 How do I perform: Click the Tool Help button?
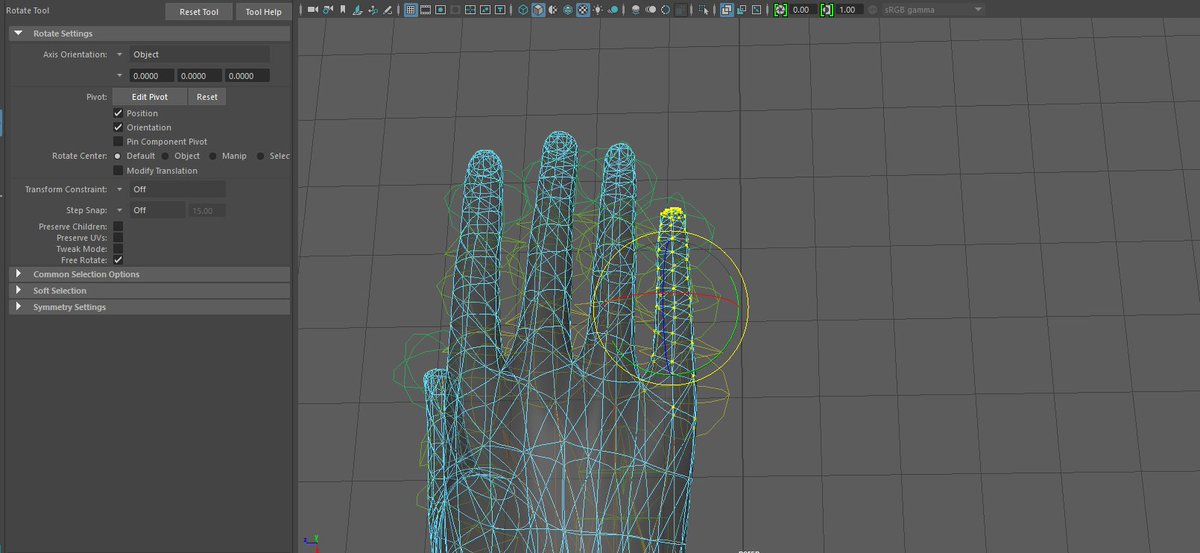(x=264, y=11)
